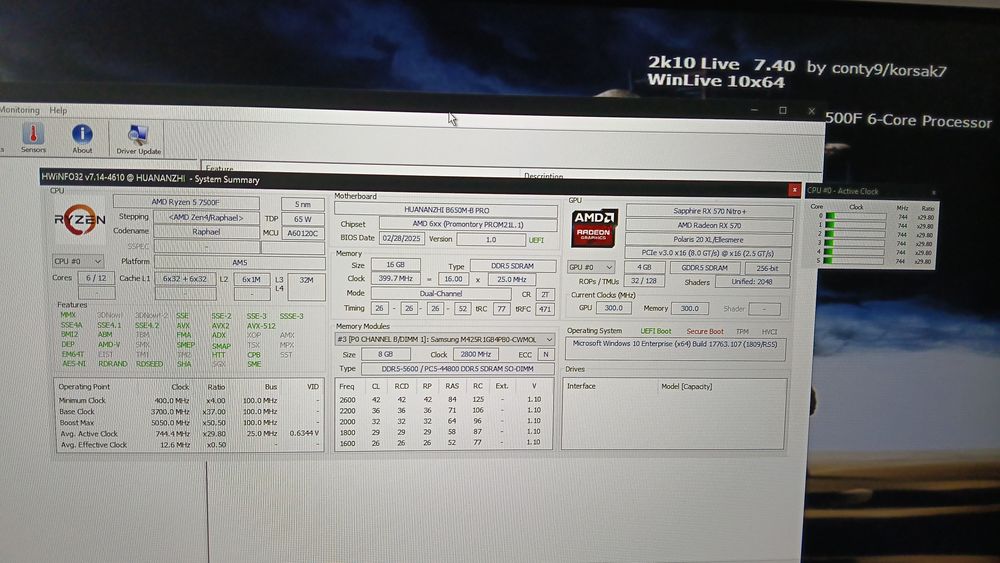Click the BIOS date 02/28/2025 field
The width and height of the screenshot is (1000, 563).
coord(402,238)
